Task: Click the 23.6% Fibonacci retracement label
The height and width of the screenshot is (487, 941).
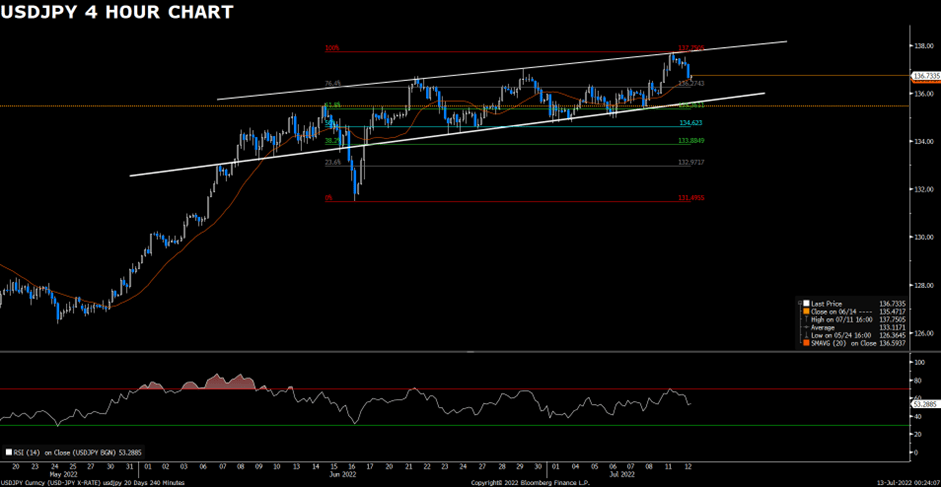Action: 332,162
